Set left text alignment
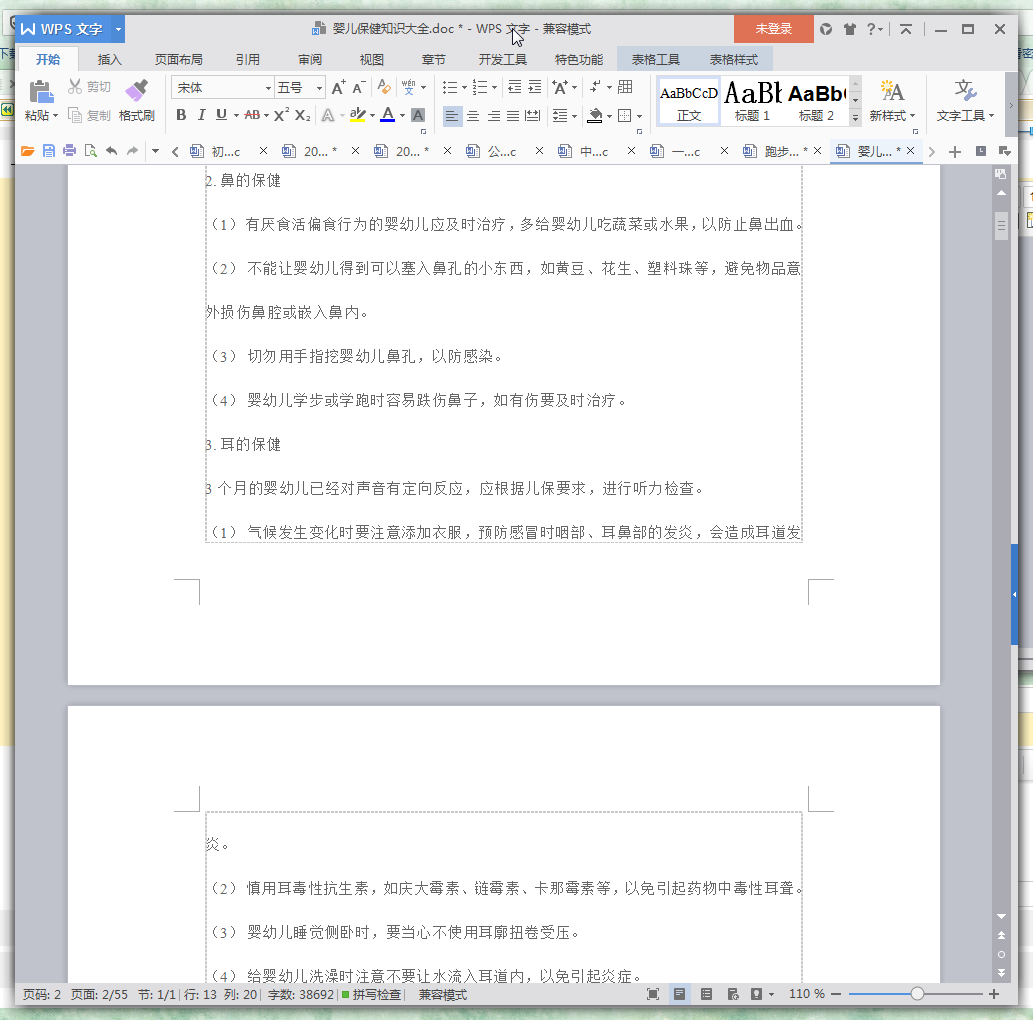1033x1020 pixels. 452,116
